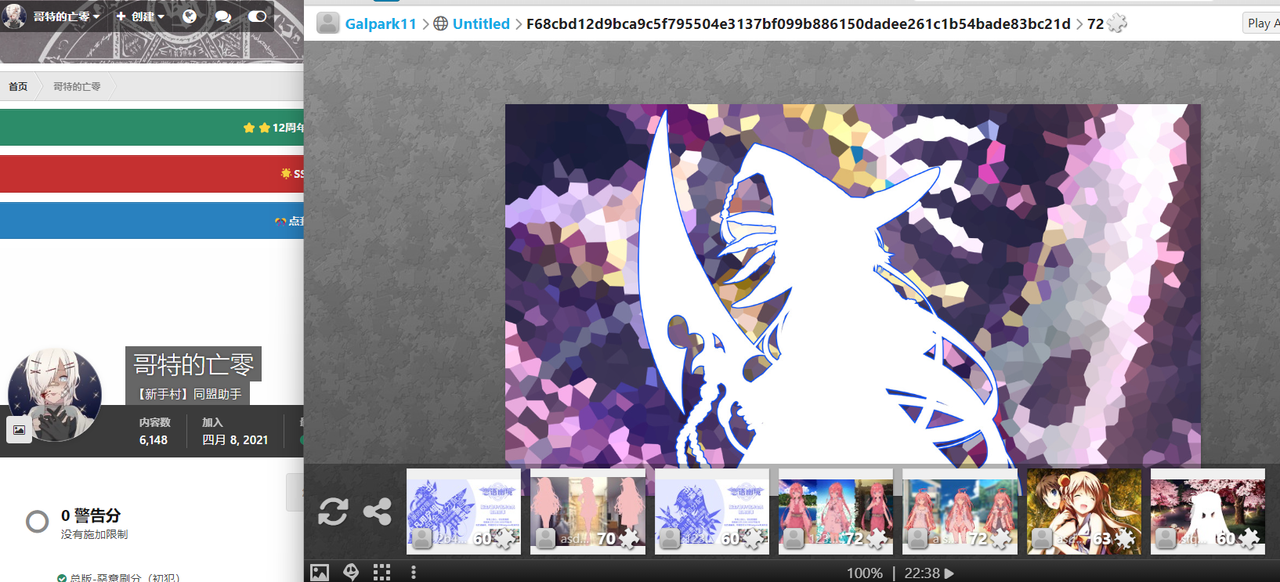Click the 0 警告分 warning points text
The width and height of the screenshot is (1280, 582).
click(x=91, y=516)
